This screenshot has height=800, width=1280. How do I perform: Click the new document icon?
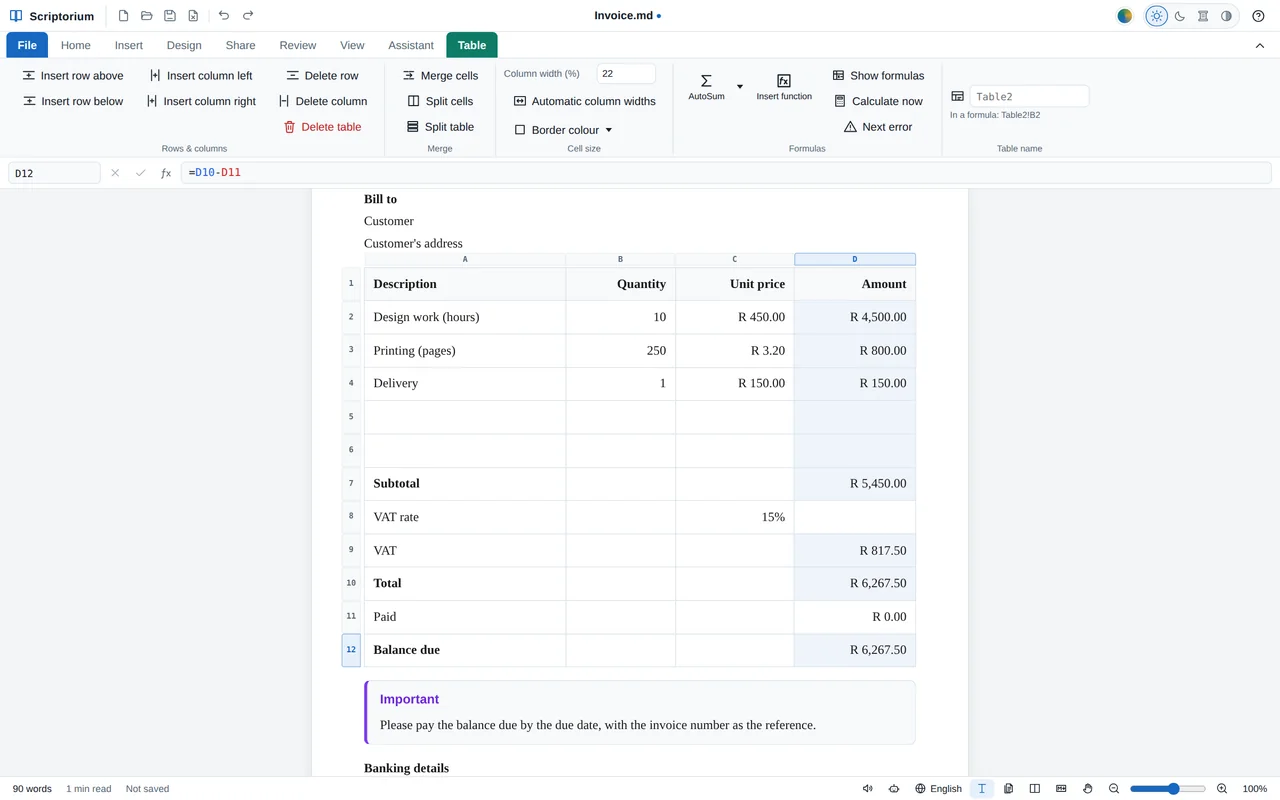pyautogui.click(x=123, y=16)
